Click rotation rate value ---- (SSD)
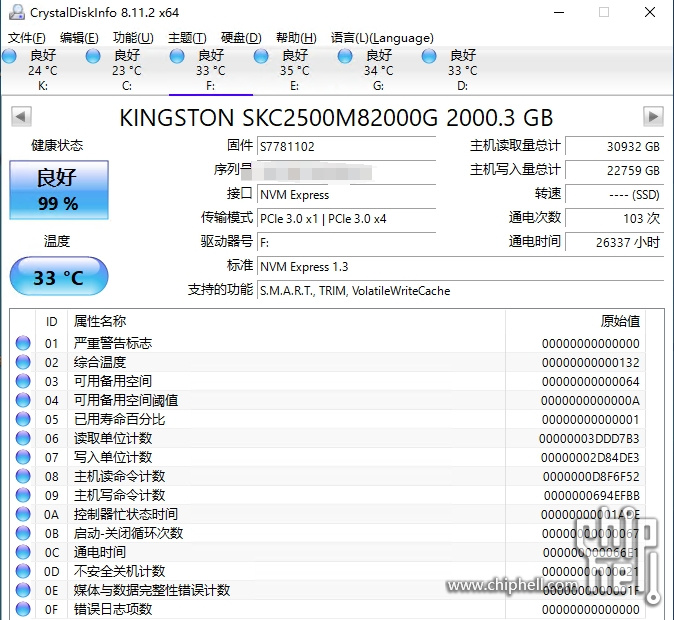This screenshot has height=620, width=674. click(615, 195)
